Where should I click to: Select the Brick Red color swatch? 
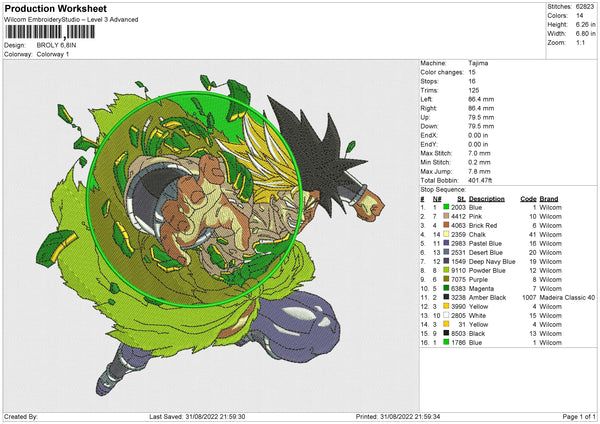(446, 225)
